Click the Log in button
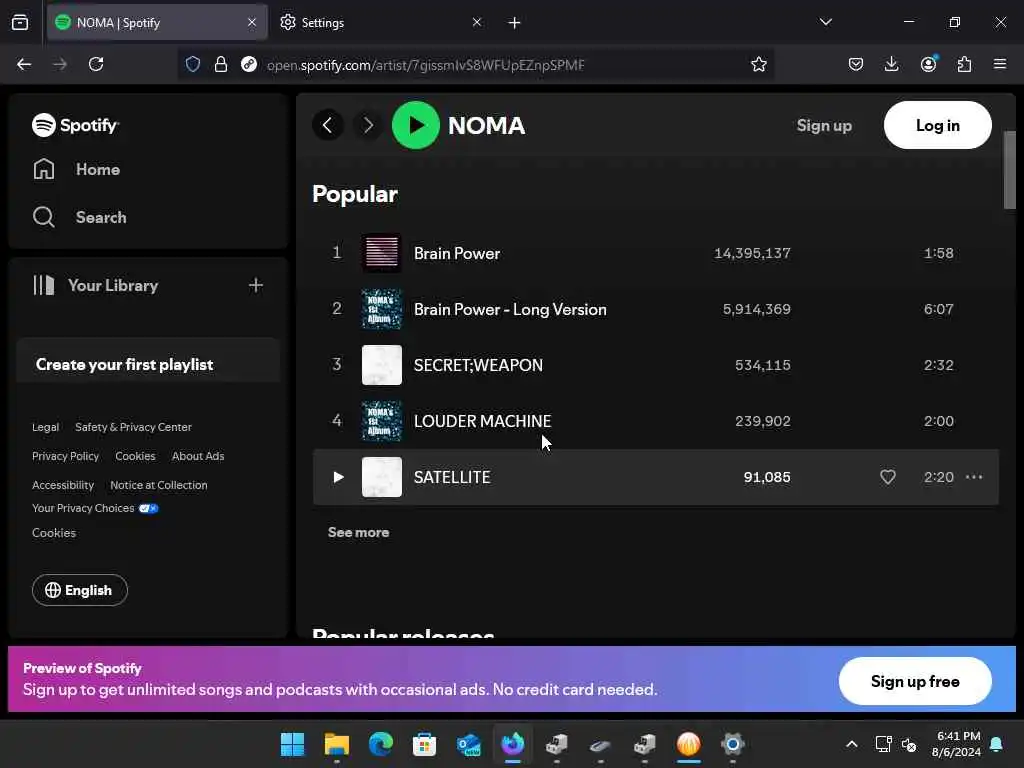 [x=937, y=125]
